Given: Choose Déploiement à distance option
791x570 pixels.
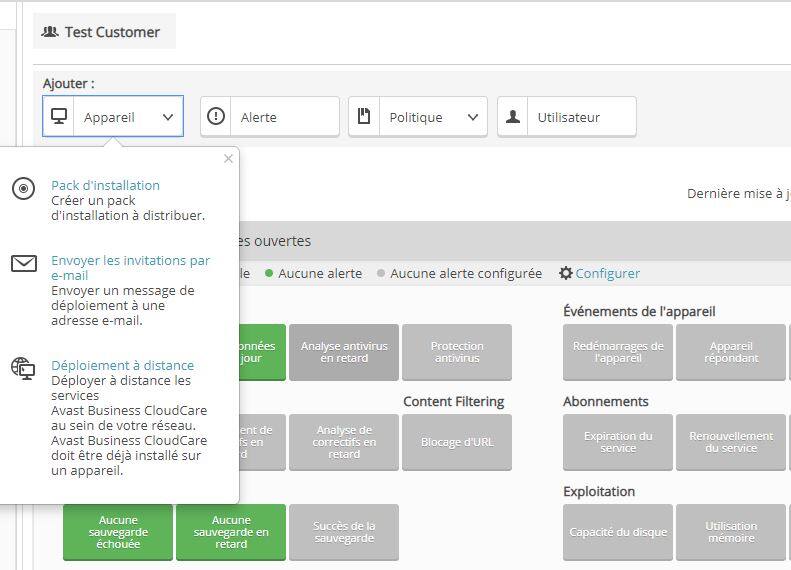Looking at the screenshot, I should (122, 365).
